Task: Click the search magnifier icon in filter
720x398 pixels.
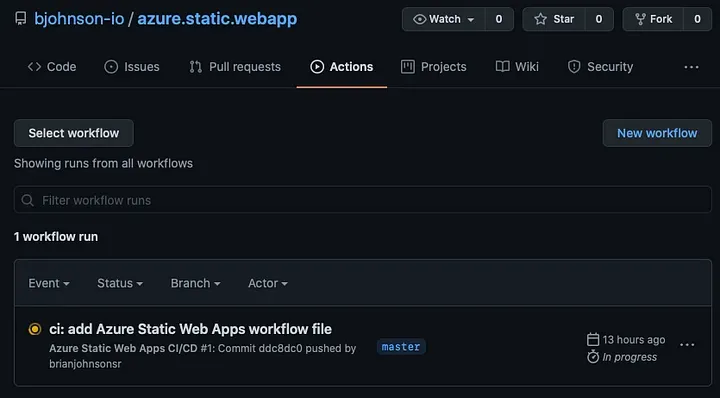Action: (28, 200)
